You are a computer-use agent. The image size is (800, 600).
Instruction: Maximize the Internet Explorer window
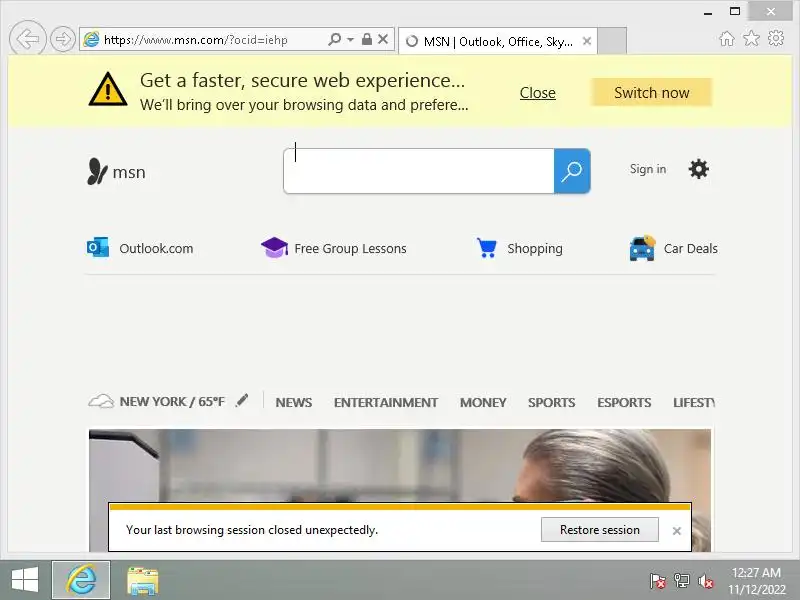point(735,11)
